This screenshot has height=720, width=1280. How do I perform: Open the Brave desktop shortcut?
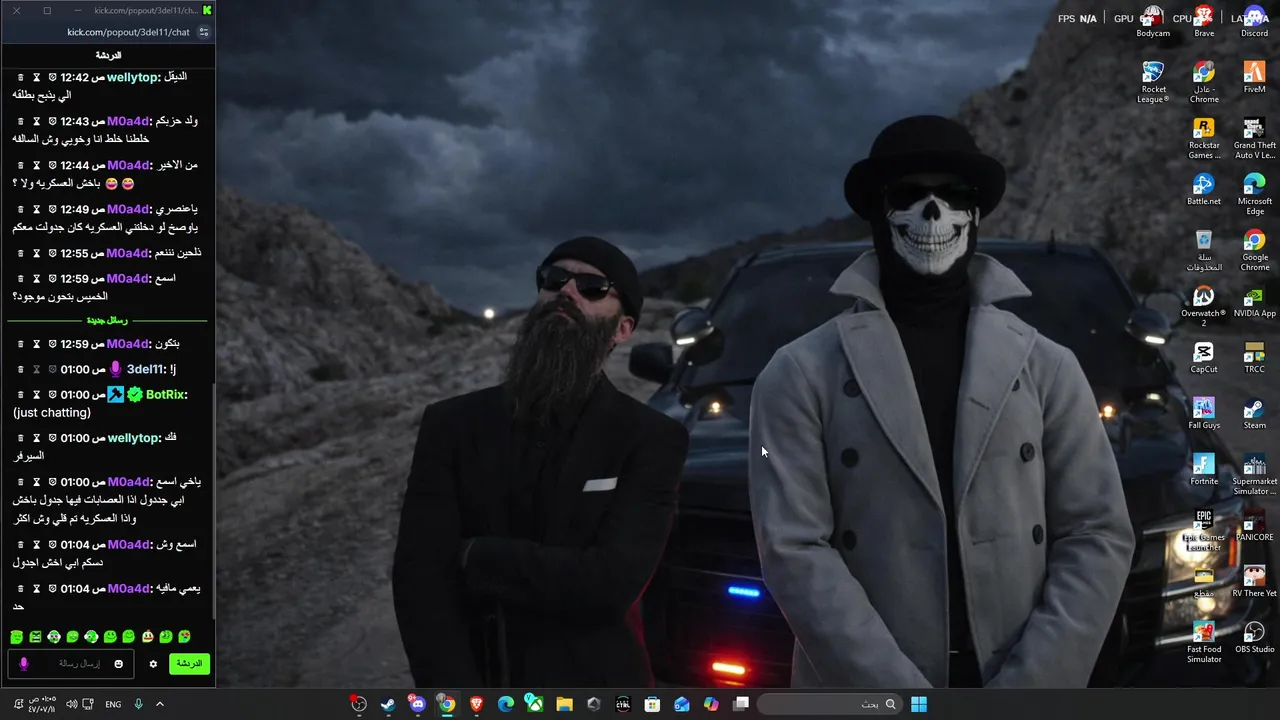[x=1204, y=21]
